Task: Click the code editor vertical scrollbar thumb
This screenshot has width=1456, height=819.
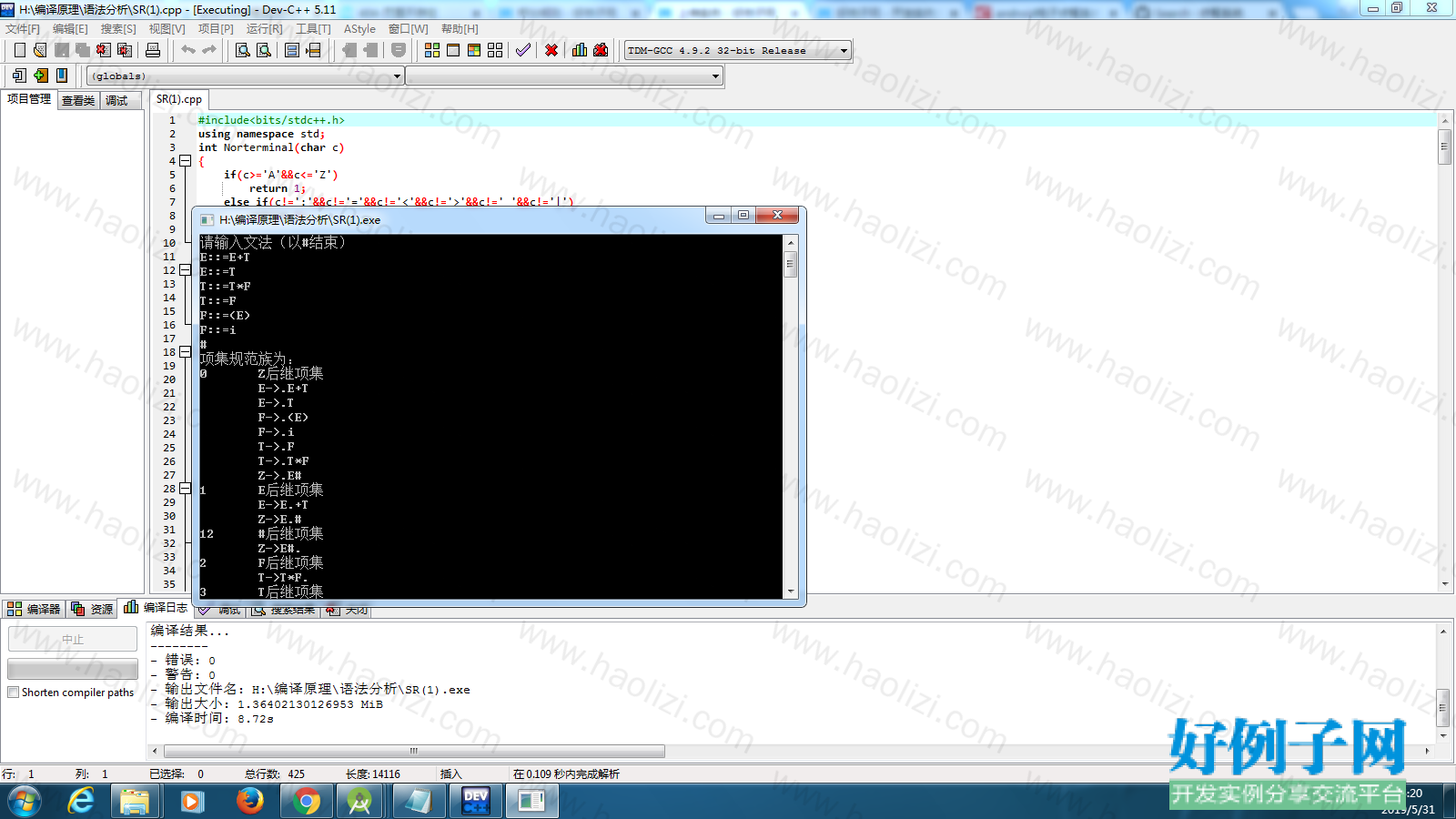Action: point(1444,147)
